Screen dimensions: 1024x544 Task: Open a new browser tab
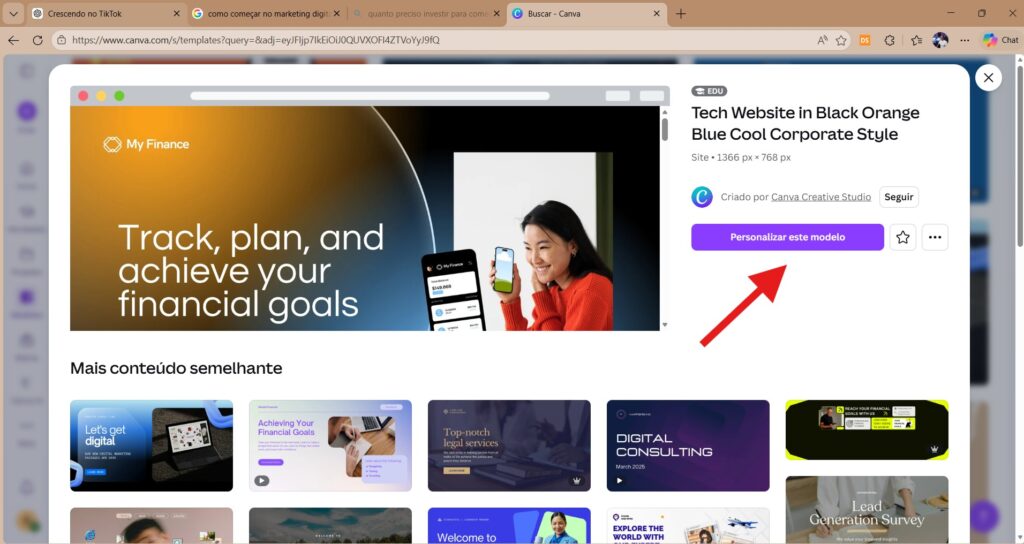click(x=680, y=13)
